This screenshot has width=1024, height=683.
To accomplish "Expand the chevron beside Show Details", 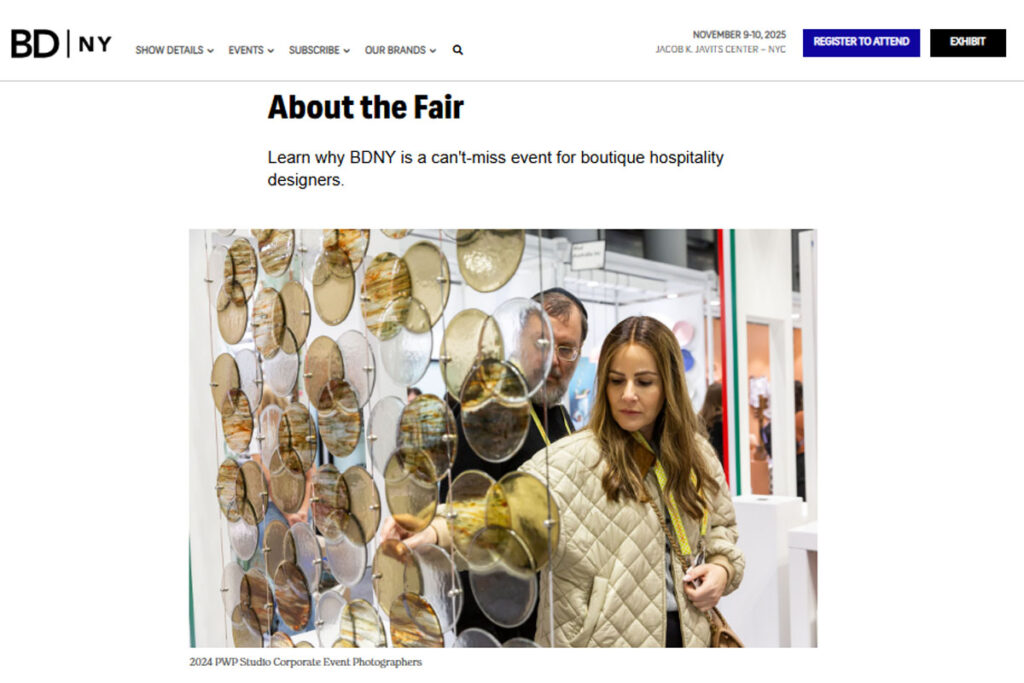I will [x=210, y=51].
